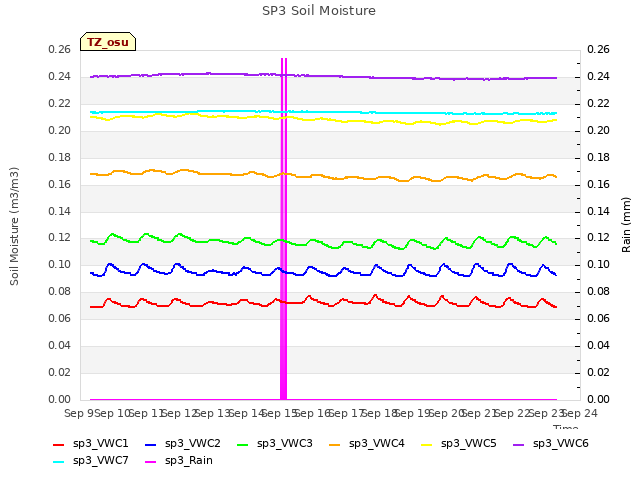Click the orange sp3_VWC4 legend swatch

coord(335,444)
